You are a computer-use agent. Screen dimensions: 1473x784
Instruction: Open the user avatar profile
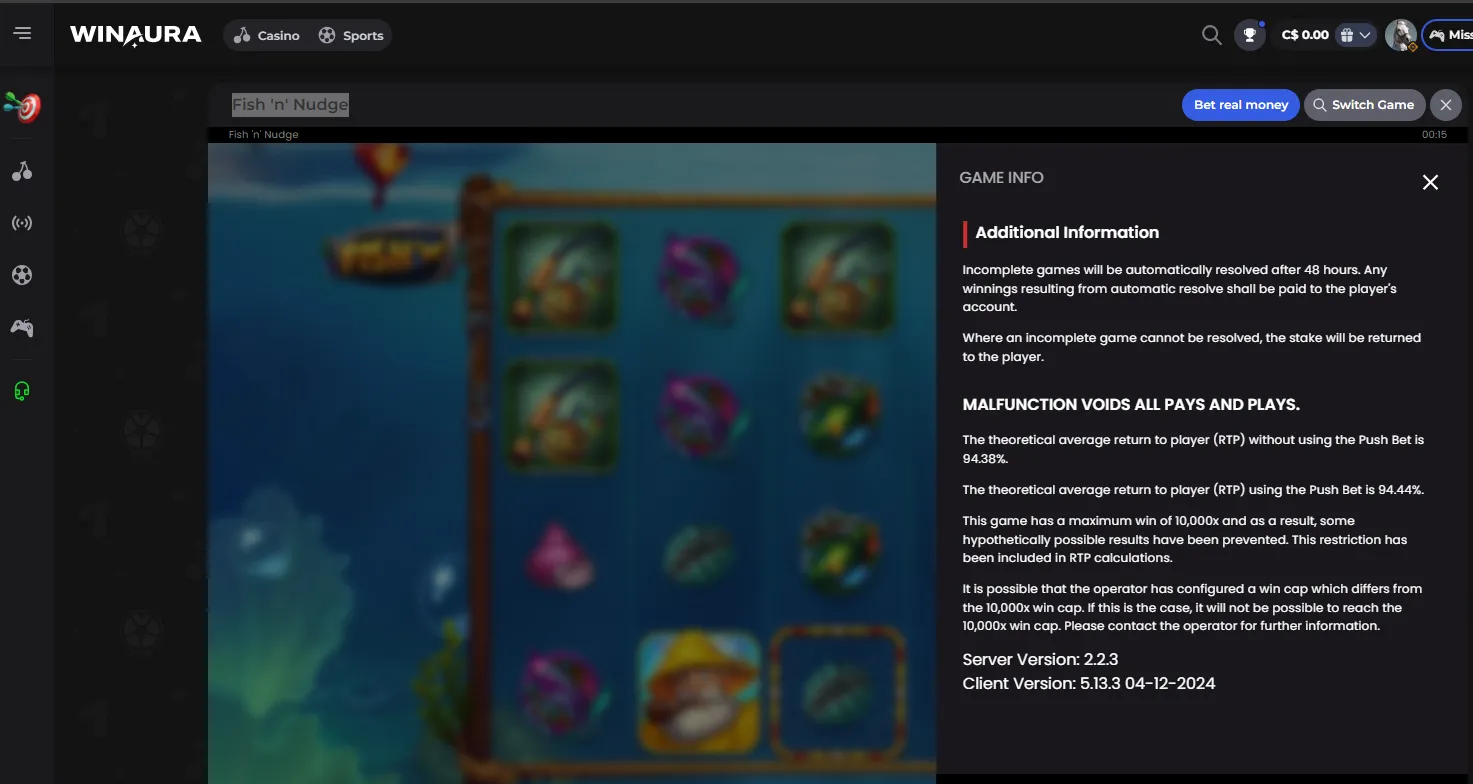(x=1400, y=35)
